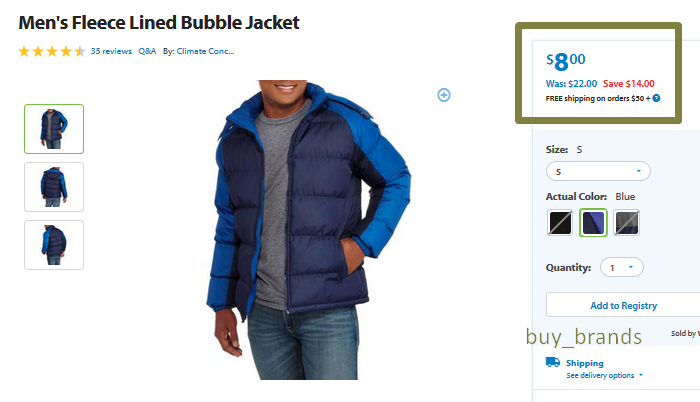Select the third back-view jacket thumbnail
The width and height of the screenshot is (700, 402).
pos(54,245)
